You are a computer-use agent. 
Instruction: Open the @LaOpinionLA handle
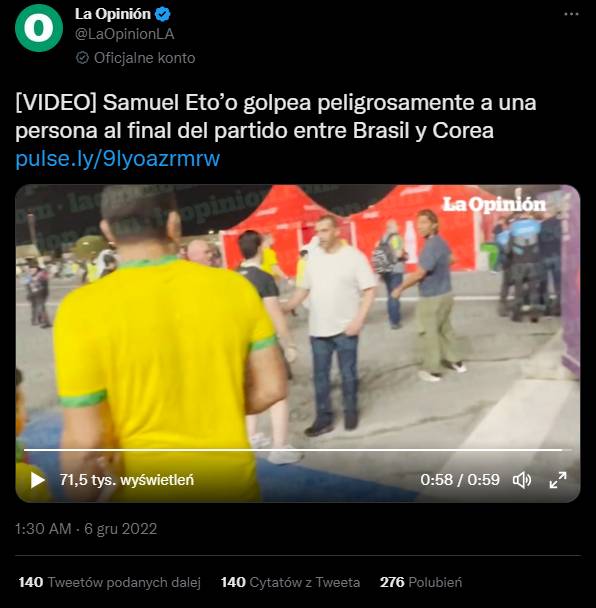pyautogui.click(x=124, y=34)
